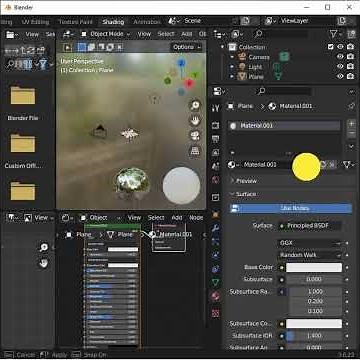Open the Output properties tab
Image resolution: width=360 pixels, height=360 pixels.
pyautogui.click(x=216, y=139)
